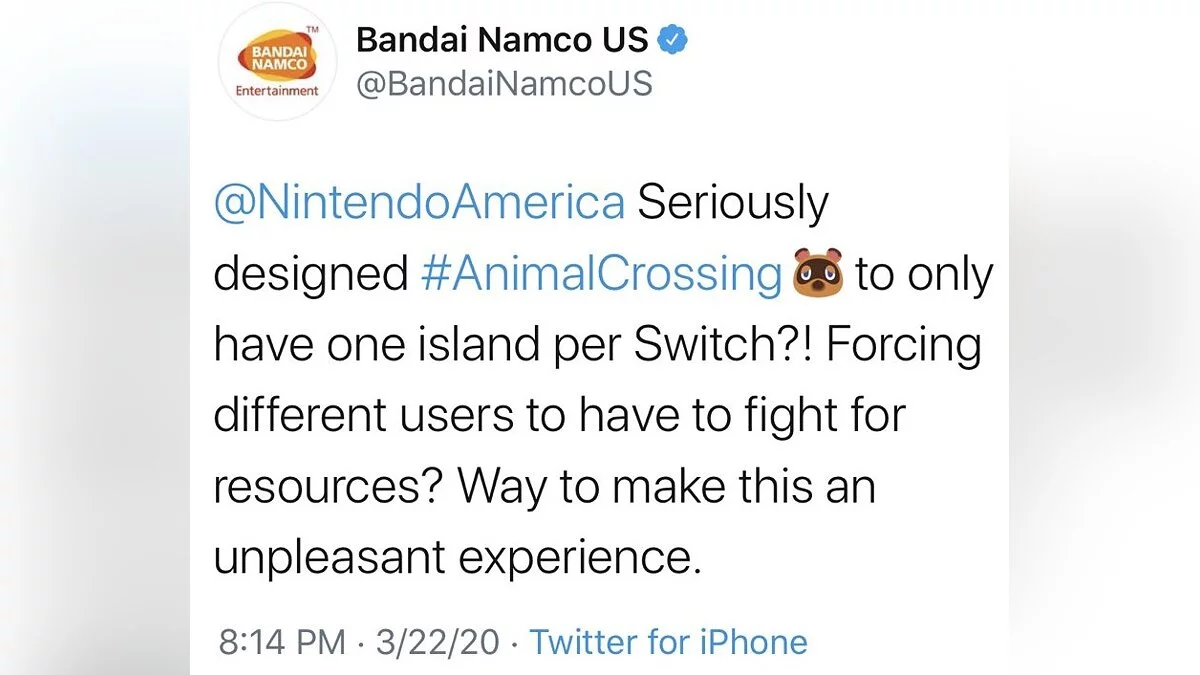Click the word "Forcing" in the tweet

pos(904,346)
